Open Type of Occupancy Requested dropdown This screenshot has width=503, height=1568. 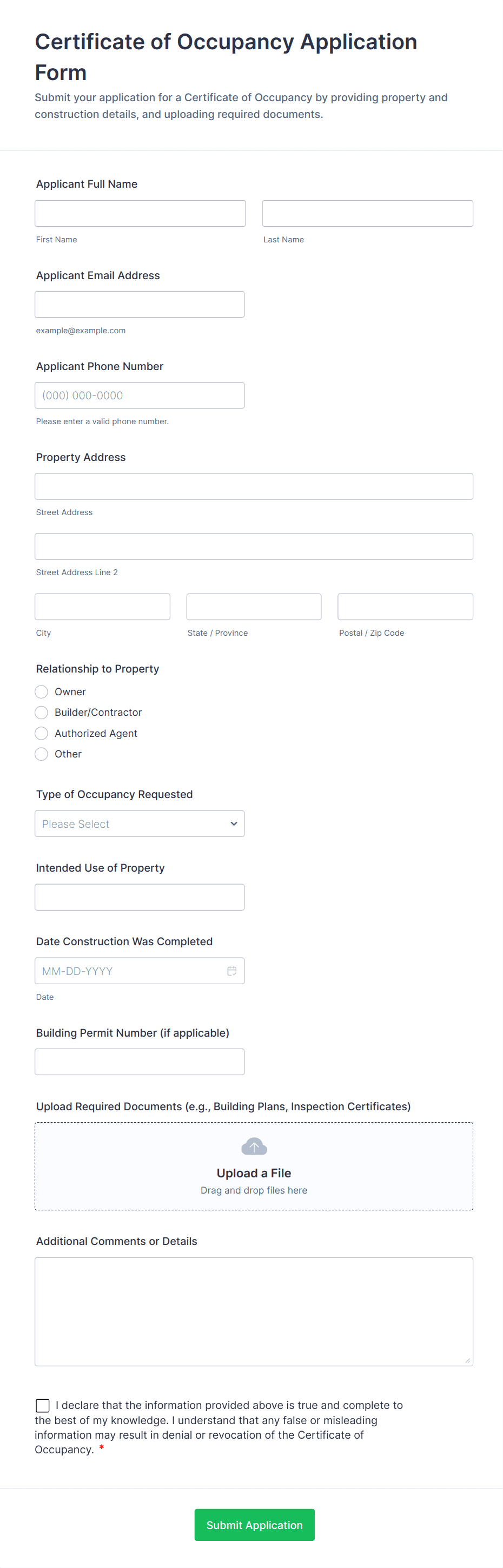[140, 823]
